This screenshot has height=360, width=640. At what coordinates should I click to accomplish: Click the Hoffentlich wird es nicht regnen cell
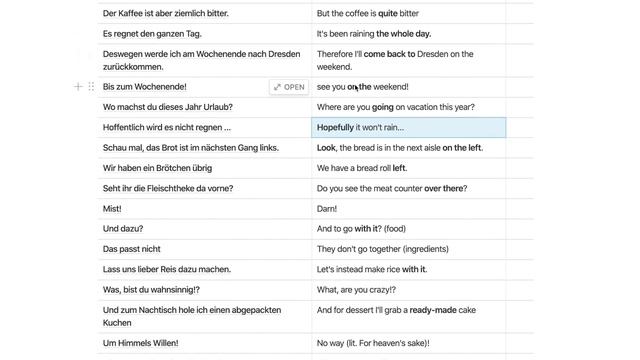click(204, 127)
